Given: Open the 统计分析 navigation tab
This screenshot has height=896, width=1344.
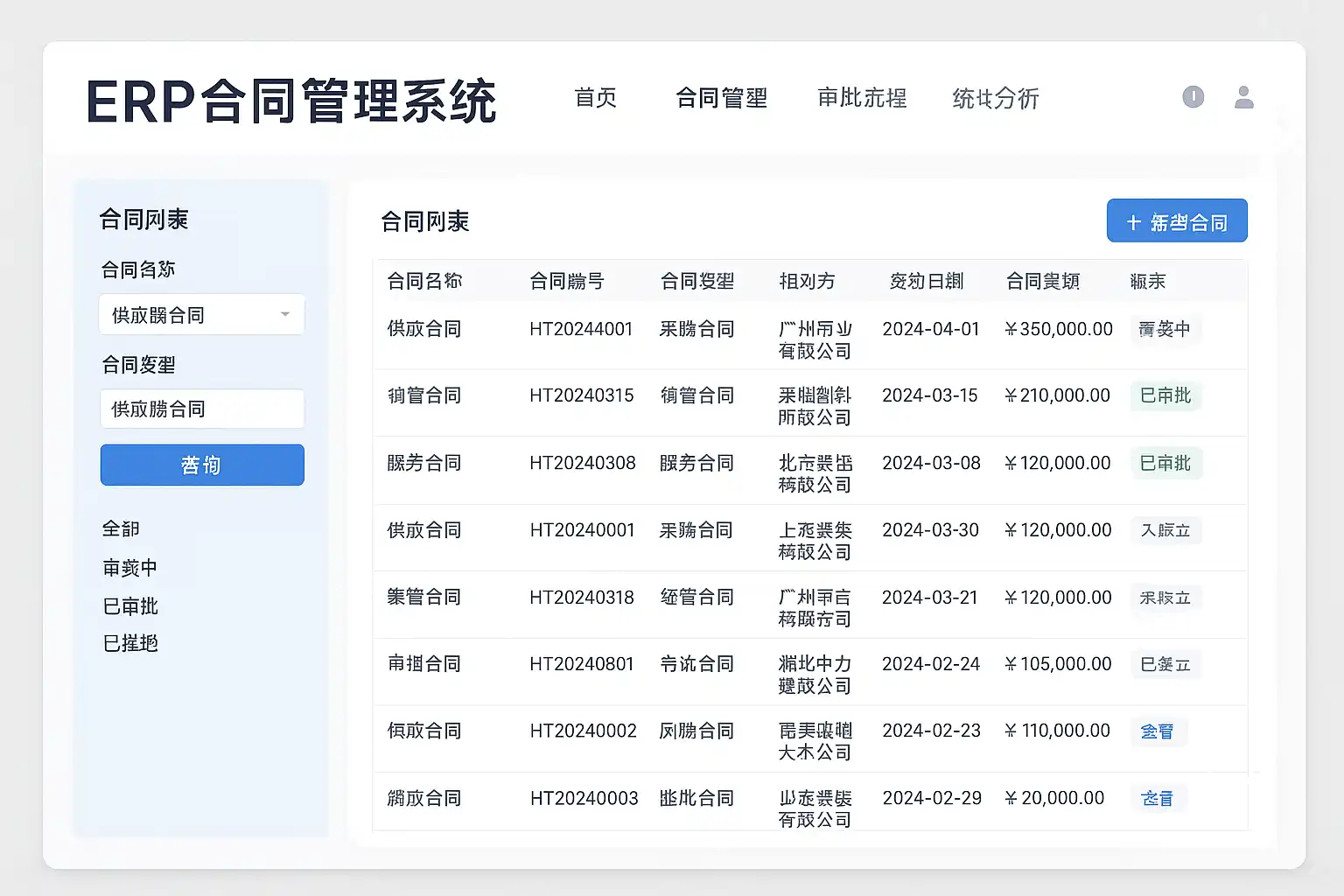Looking at the screenshot, I should point(995,98).
